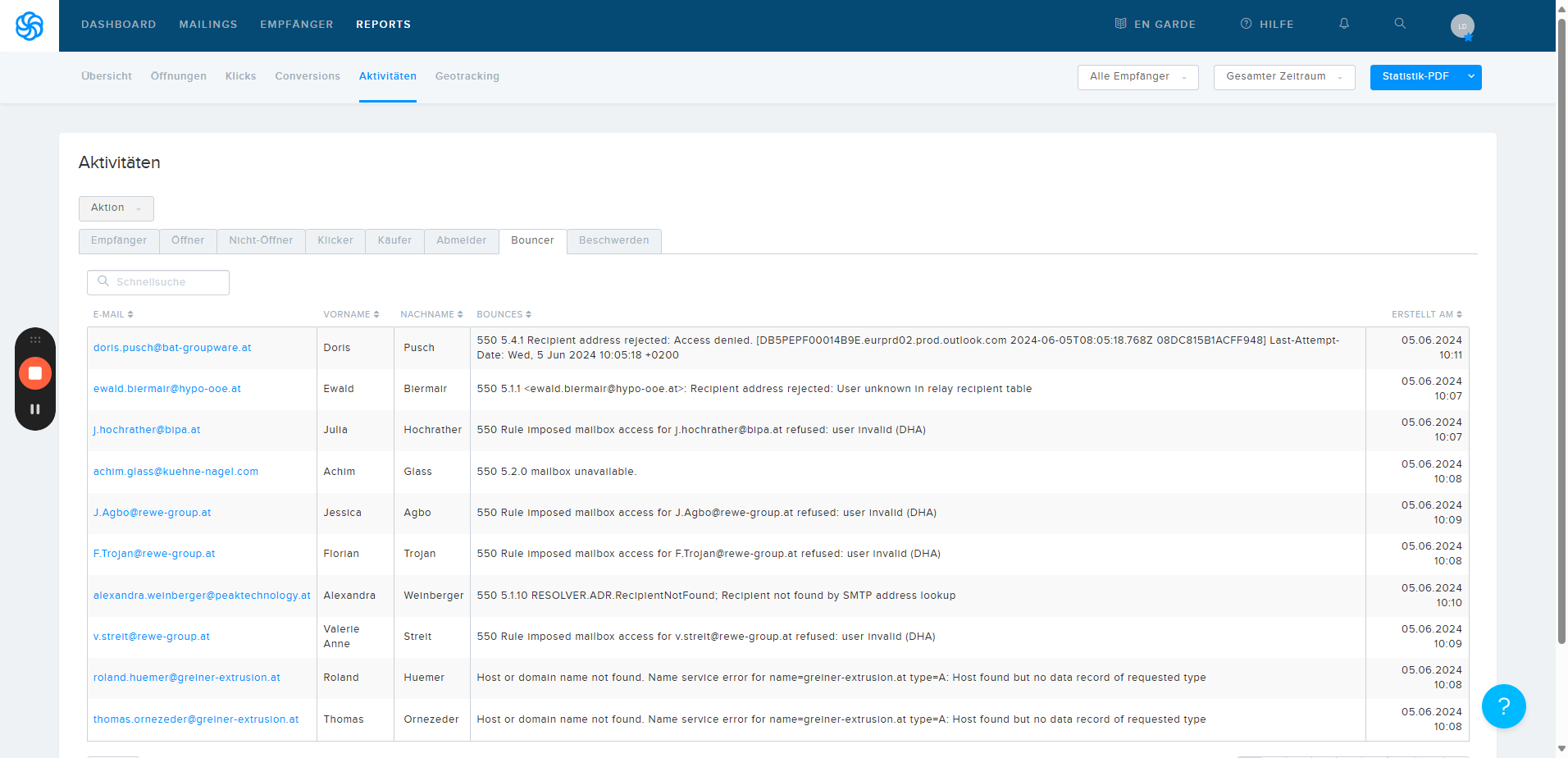
Task: Open the notifications bell
Action: pos(1344,24)
